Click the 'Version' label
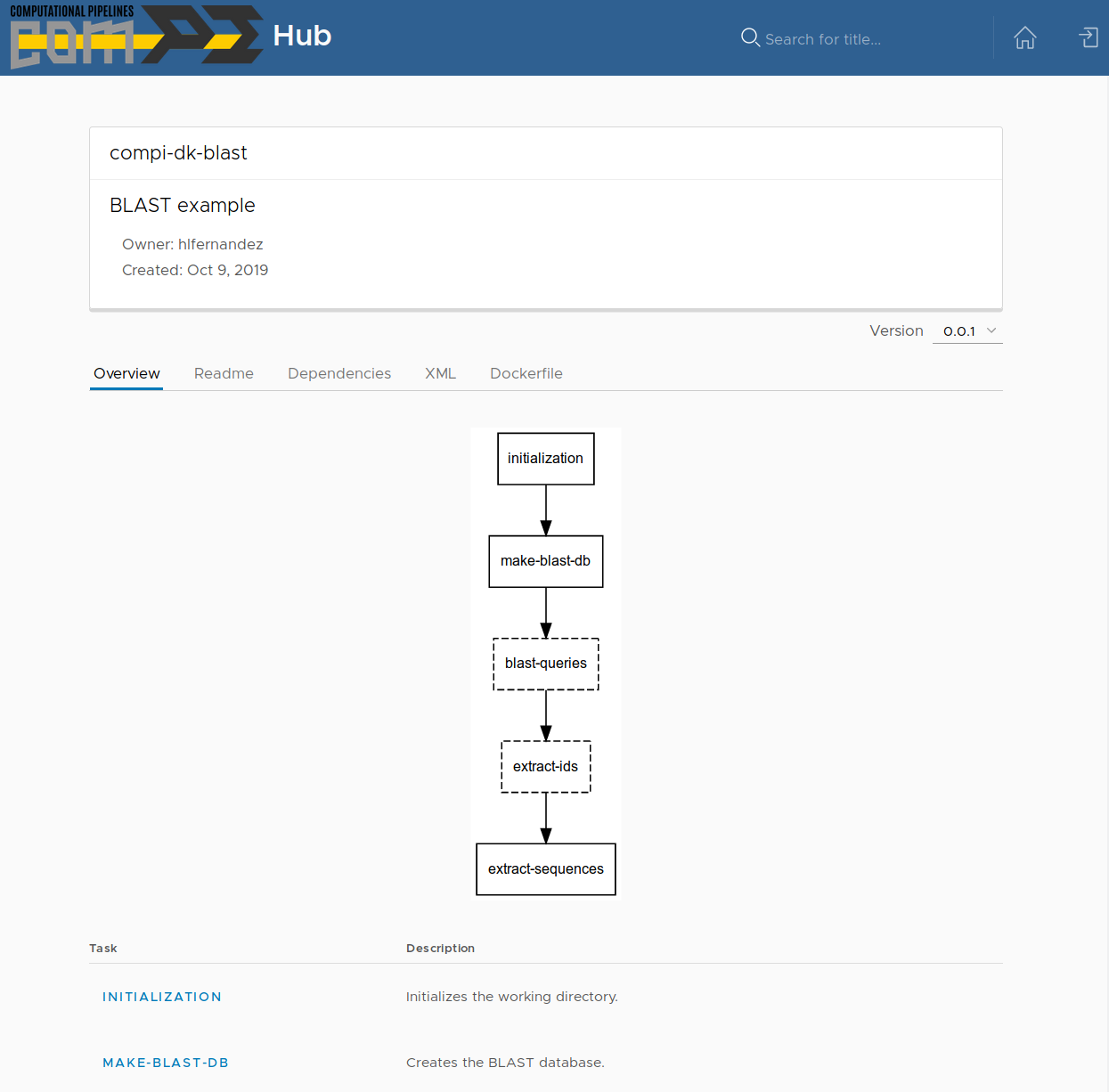The width and height of the screenshot is (1109, 1092). pyautogui.click(x=896, y=330)
